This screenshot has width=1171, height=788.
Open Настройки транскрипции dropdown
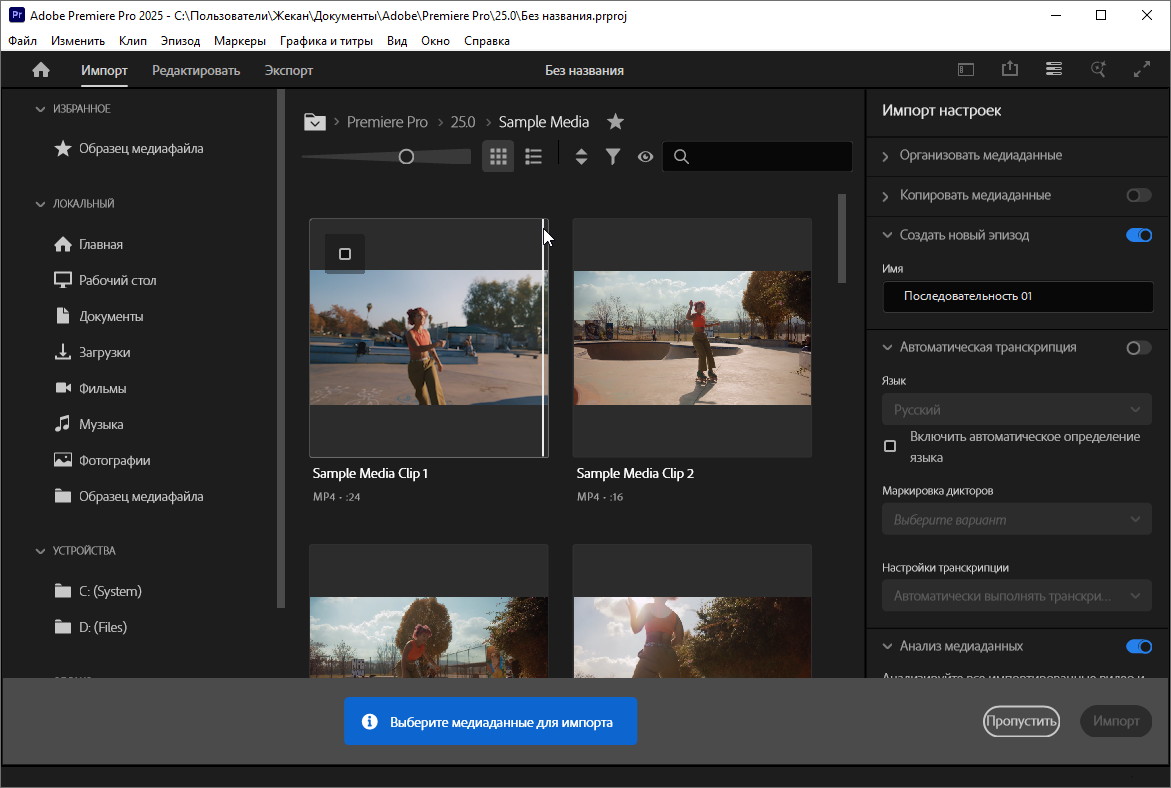click(1017, 596)
